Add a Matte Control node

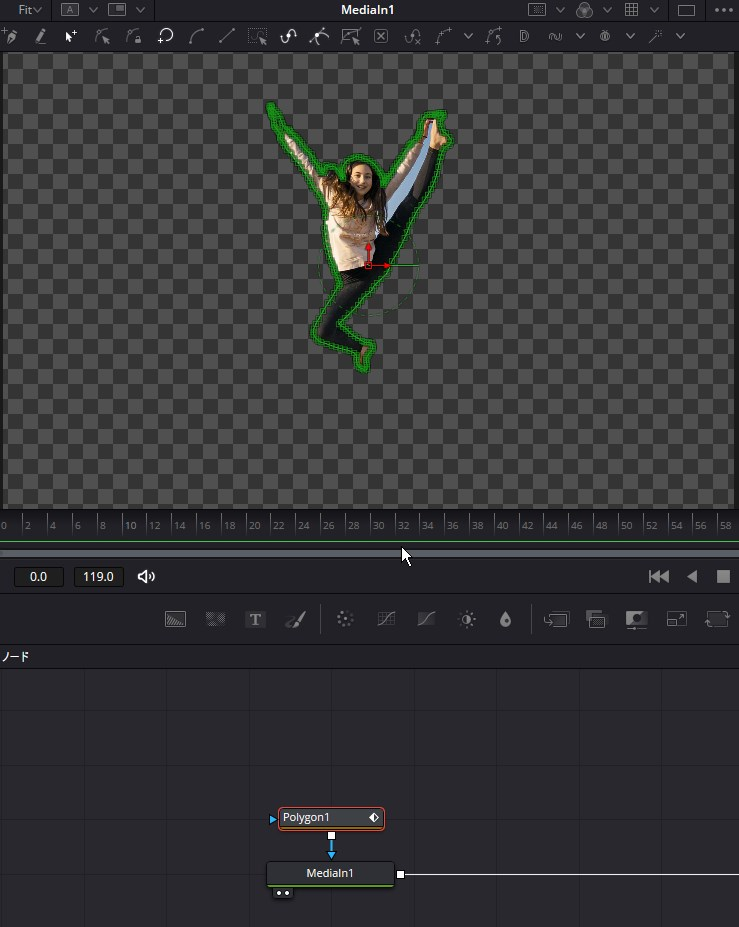pos(636,619)
